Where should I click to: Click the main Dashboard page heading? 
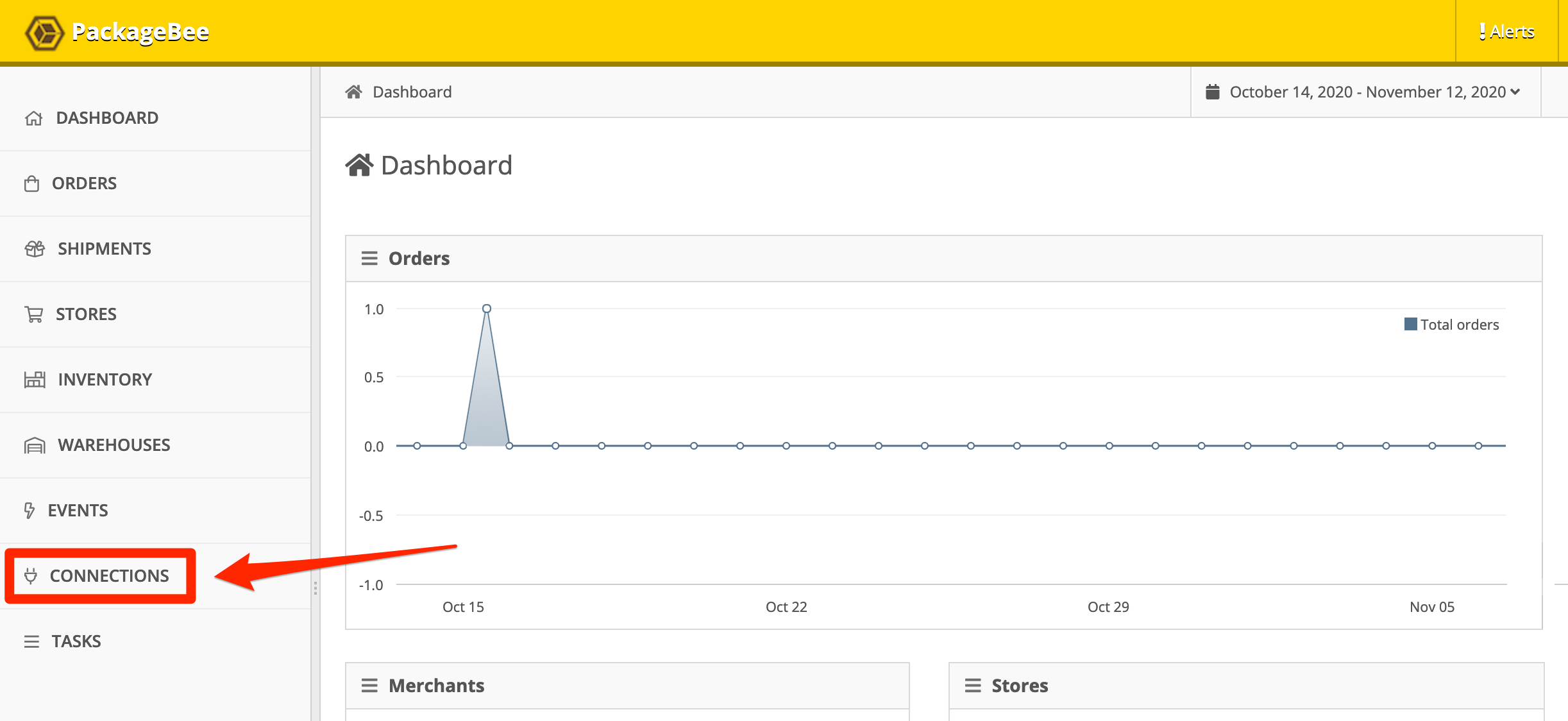tap(446, 165)
